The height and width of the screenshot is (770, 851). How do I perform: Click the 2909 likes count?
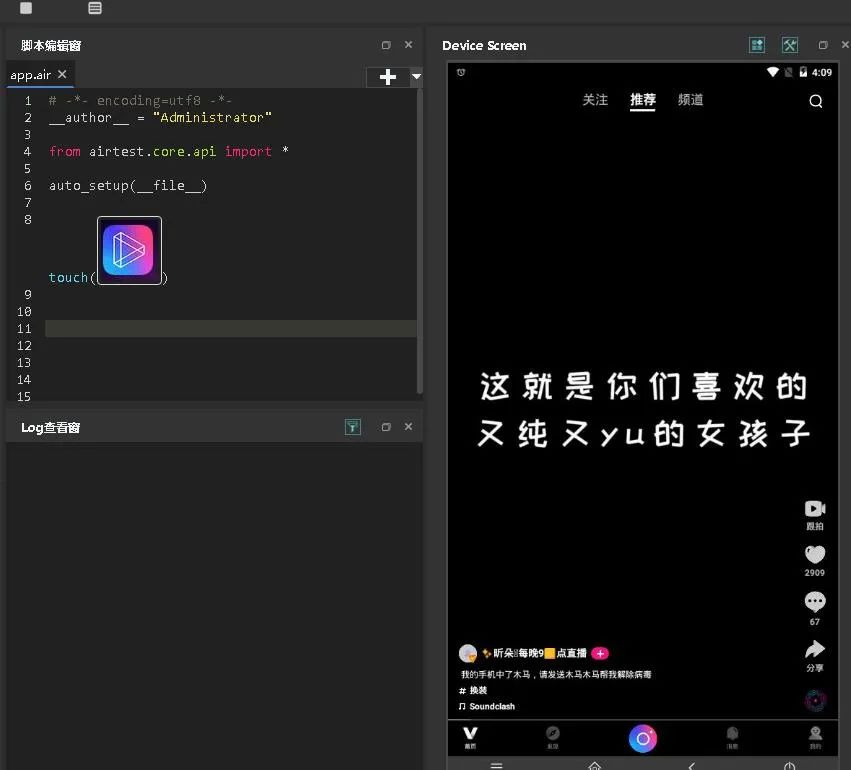click(x=815, y=572)
